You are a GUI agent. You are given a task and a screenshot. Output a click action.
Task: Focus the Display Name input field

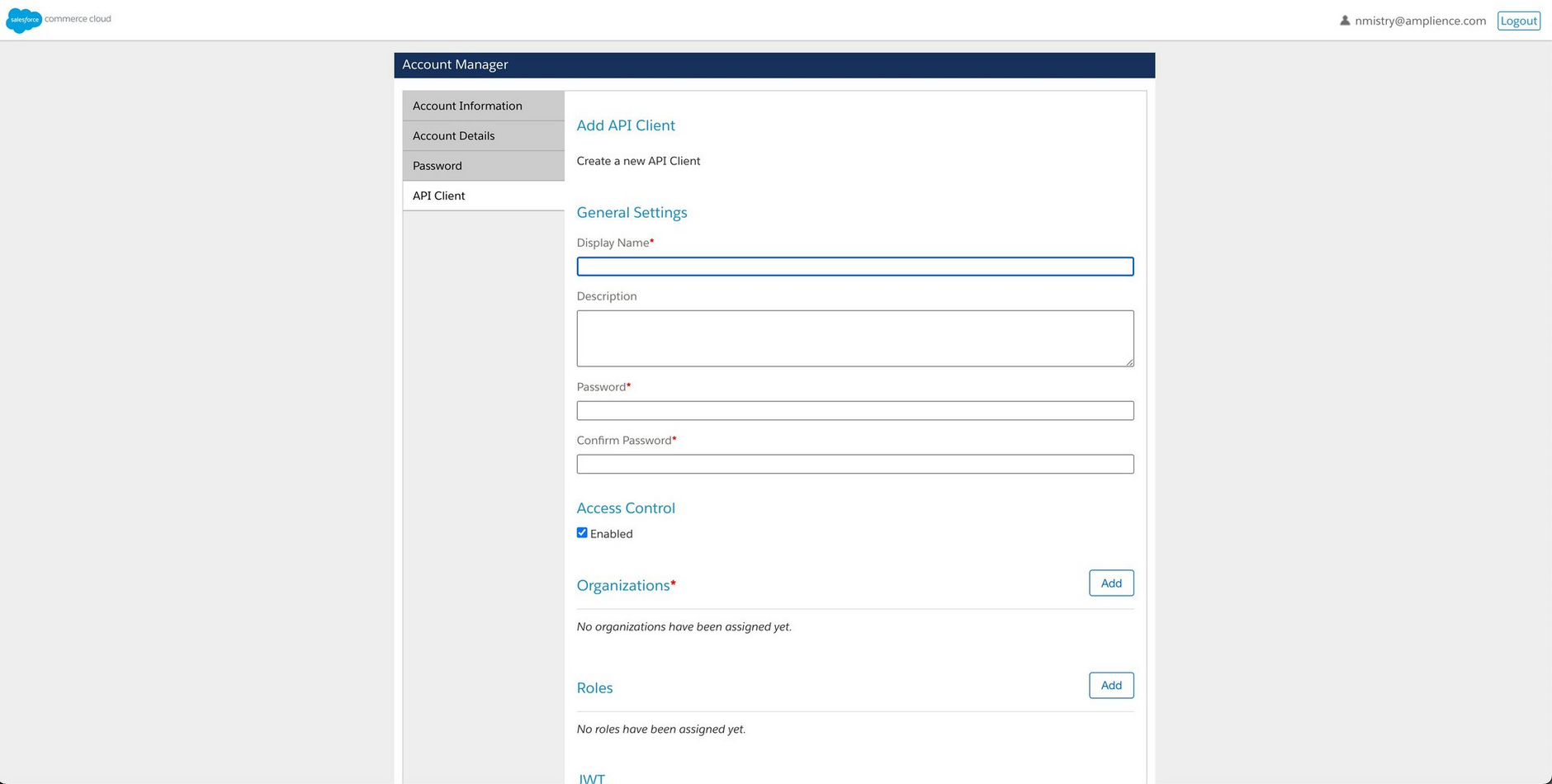[x=854, y=267]
